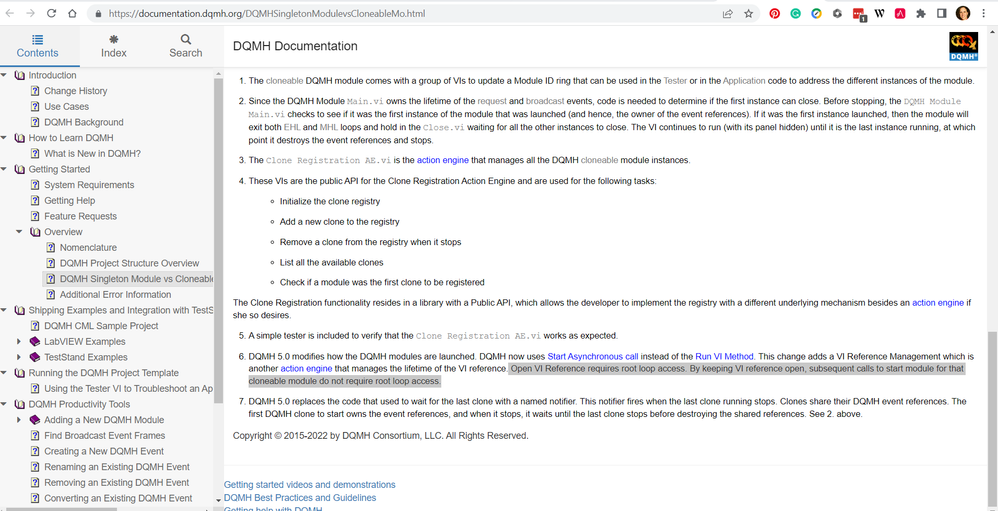Open the Pinterest extension icon
The height and width of the screenshot is (511, 998).
tap(775, 13)
